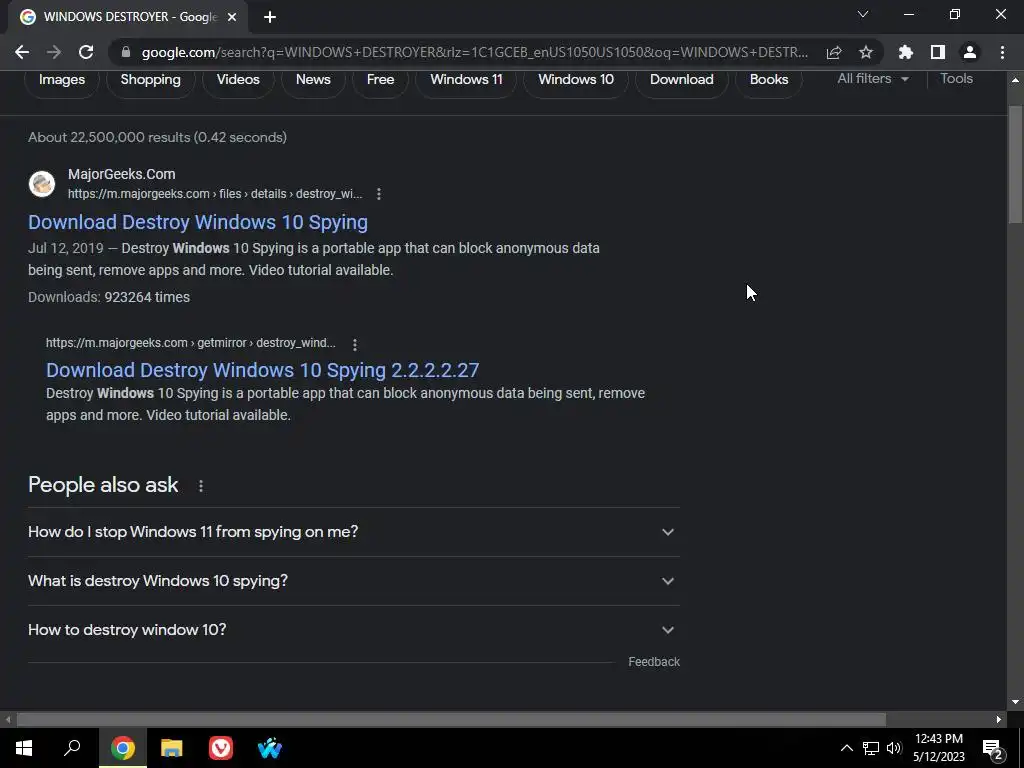Viewport: 1024px width, 768px height.
Task: Open search Tools
Action: 956,79
